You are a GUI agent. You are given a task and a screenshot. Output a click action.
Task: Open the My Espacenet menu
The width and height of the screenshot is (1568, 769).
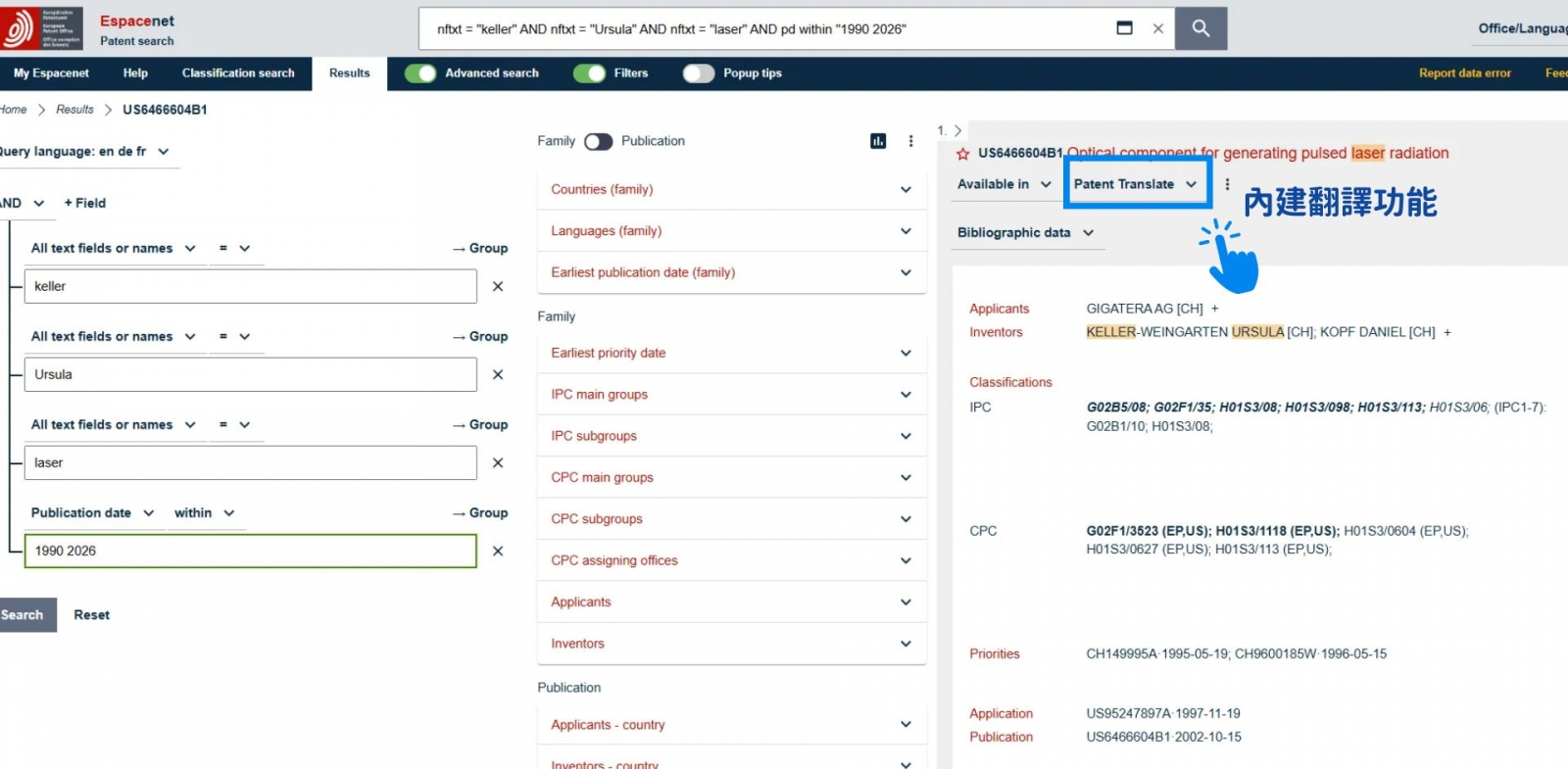click(x=51, y=73)
